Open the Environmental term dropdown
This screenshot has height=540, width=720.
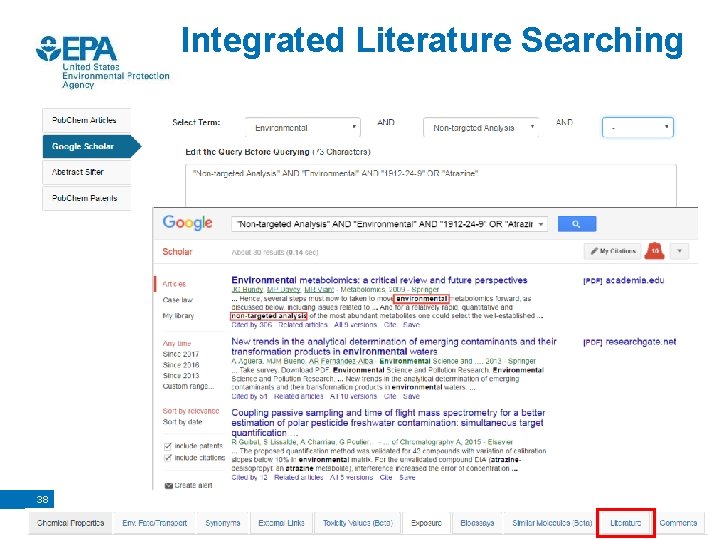[x=303, y=128]
